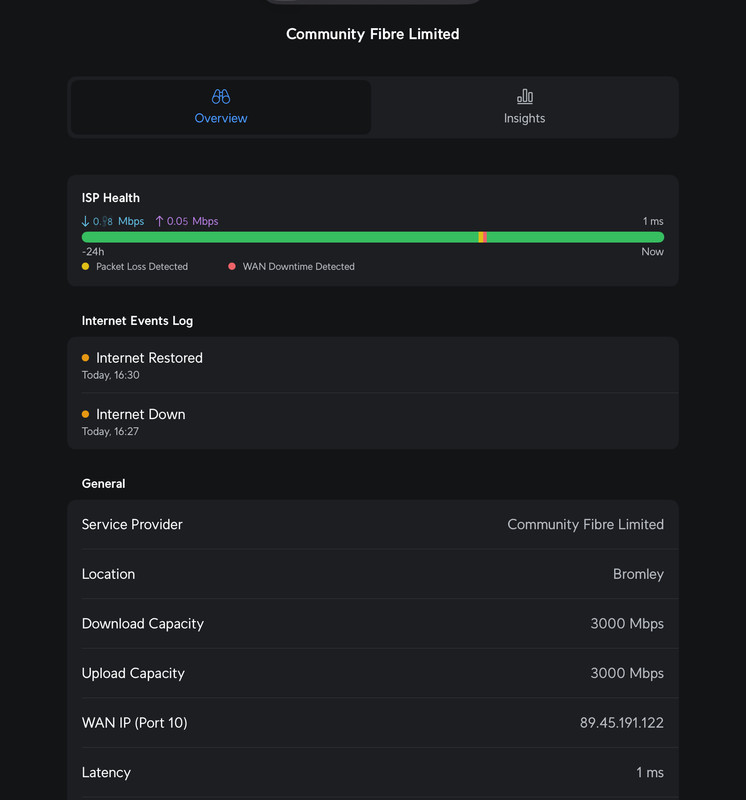746x800 pixels.
Task: Select the Upload Capacity row
Action: coord(373,673)
